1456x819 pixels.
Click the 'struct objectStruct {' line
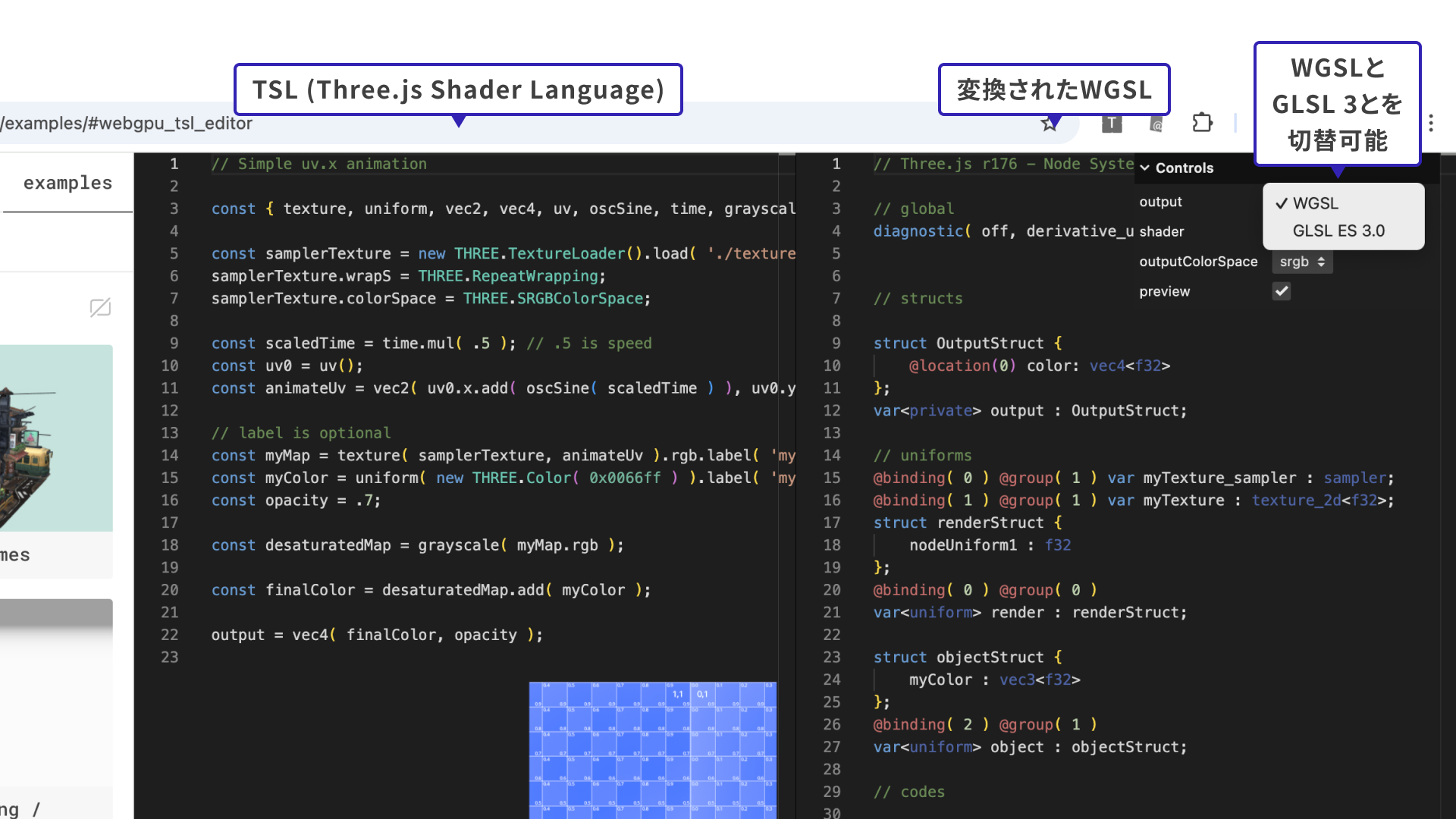click(x=967, y=657)
